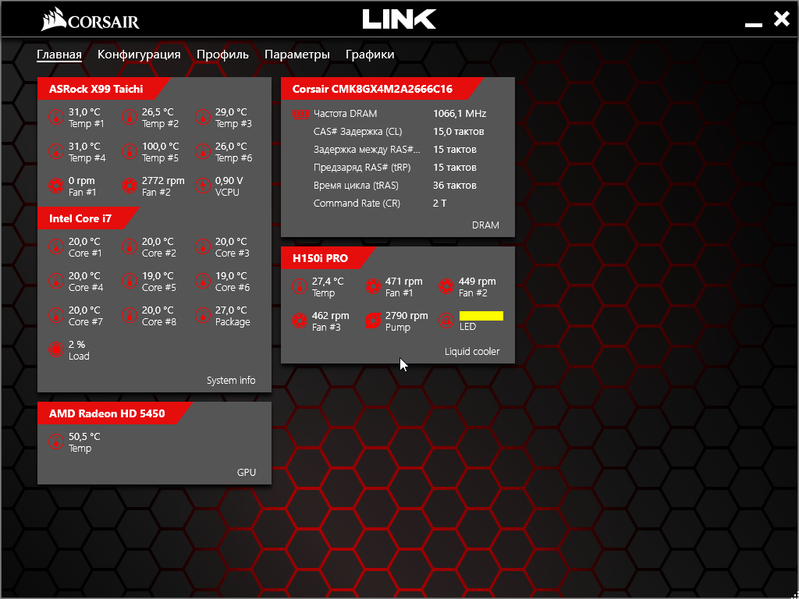
Task: Go to the Параметры tab
Action: click(297, 55)
